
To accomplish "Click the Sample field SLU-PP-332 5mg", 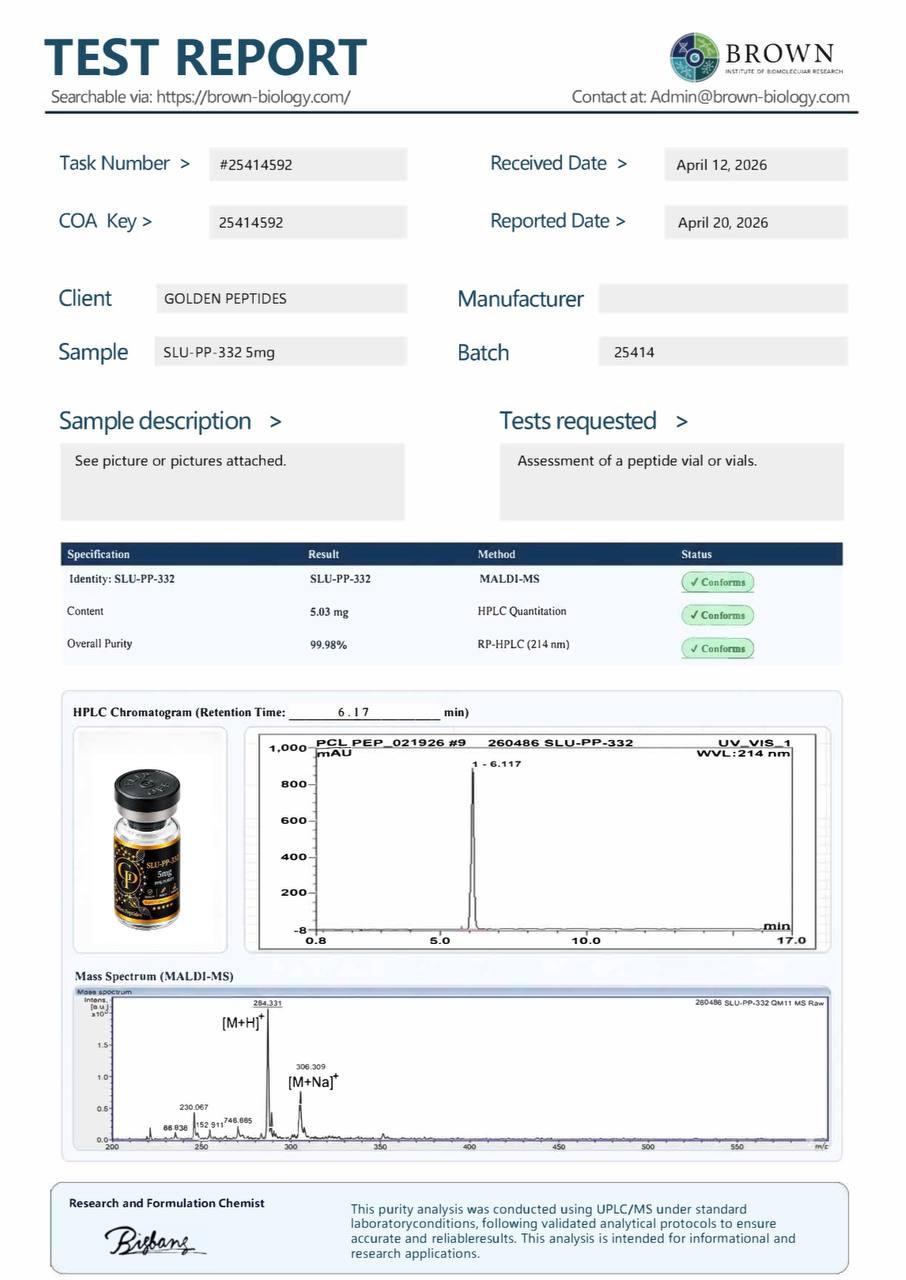I will tap(282, 351).
